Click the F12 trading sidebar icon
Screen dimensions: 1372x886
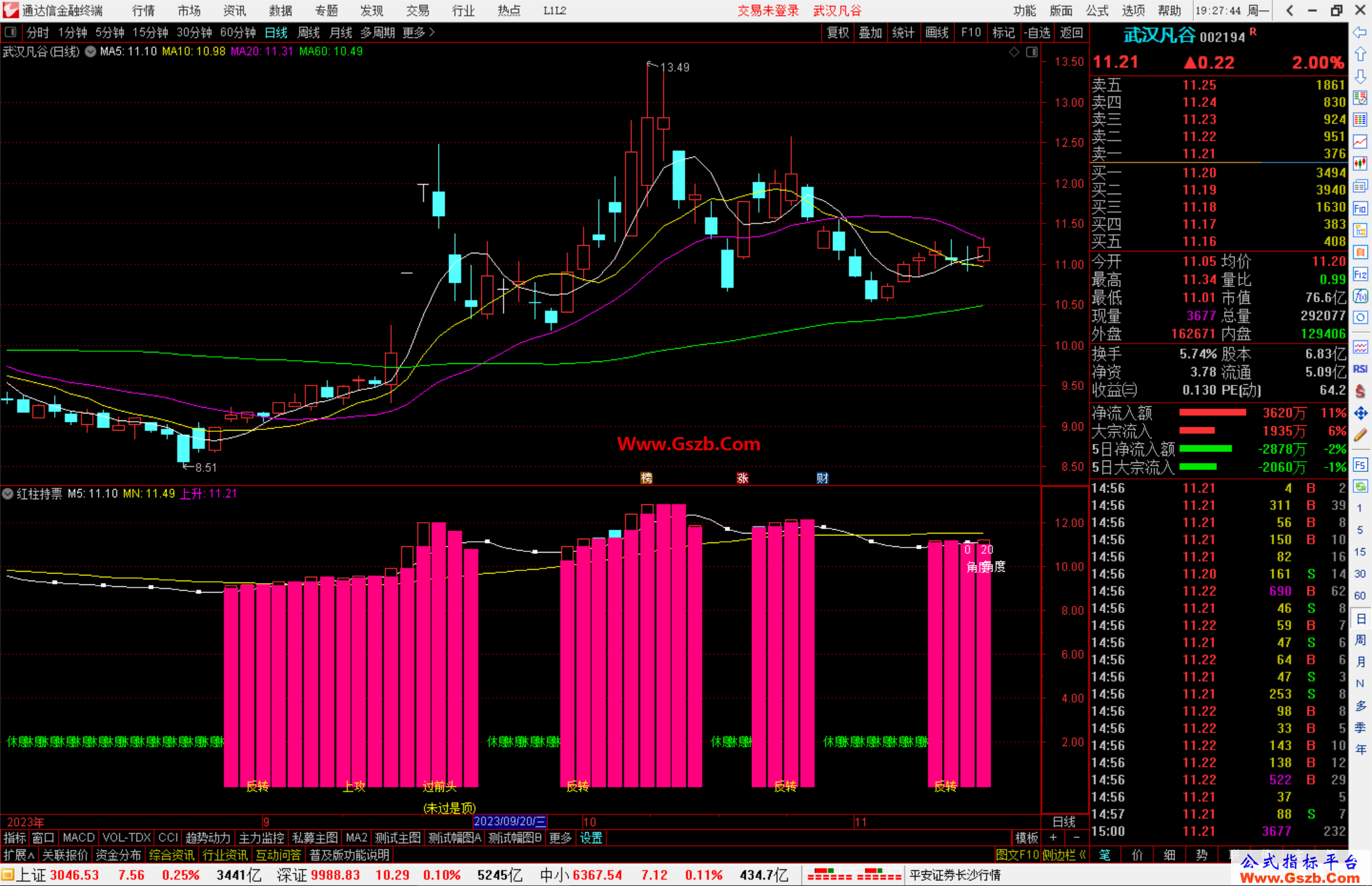click(x=1360, y=274)
